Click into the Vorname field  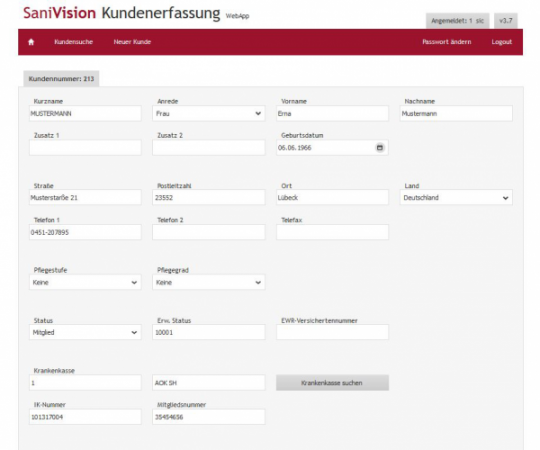332,113
